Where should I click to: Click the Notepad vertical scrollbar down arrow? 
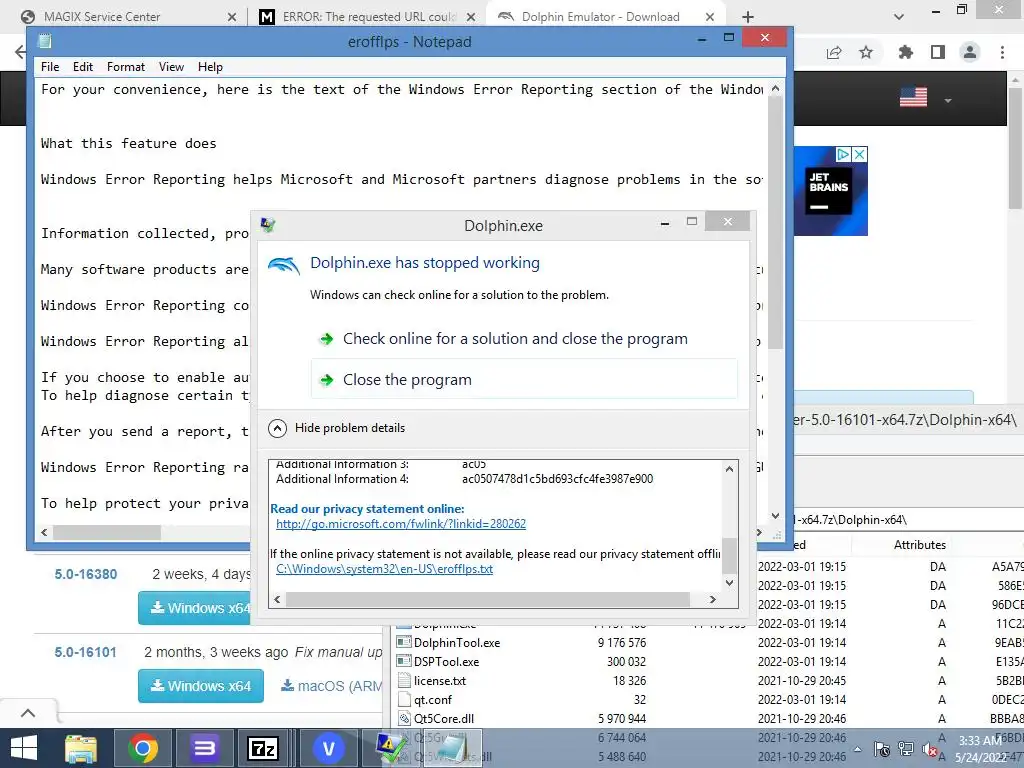(x=775, y=516)
